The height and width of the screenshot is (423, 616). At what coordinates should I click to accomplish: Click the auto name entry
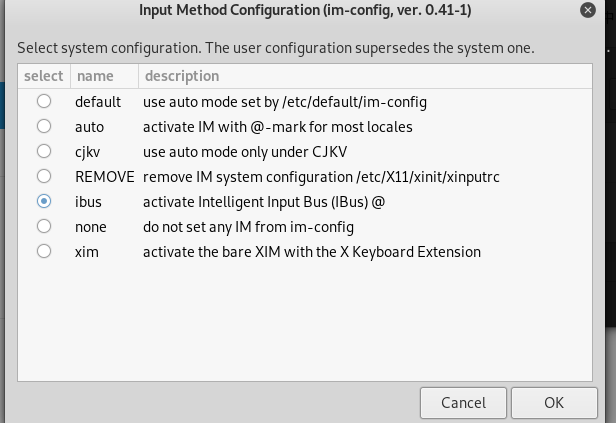click(90, 127)
